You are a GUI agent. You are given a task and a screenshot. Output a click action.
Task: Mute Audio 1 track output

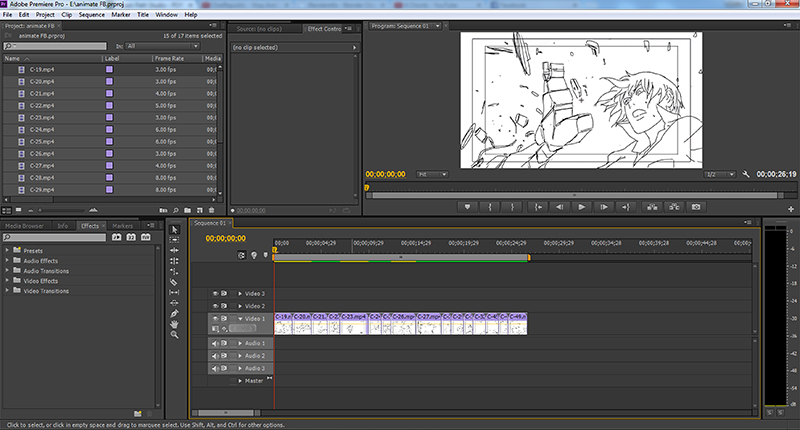click(x=215, y=343)
